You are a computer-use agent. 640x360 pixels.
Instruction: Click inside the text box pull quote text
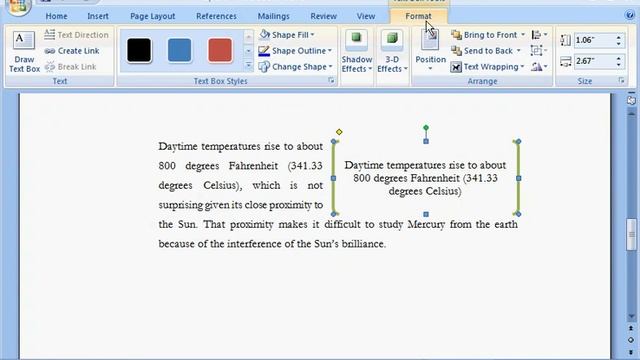pos(425,178)
